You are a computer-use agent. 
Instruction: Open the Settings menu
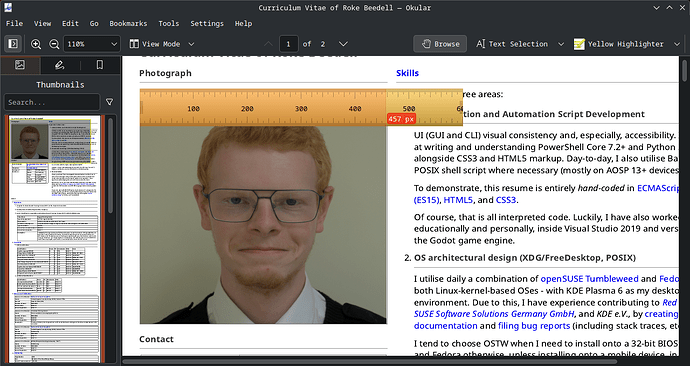pyautogui.click(x=207, y=23)
